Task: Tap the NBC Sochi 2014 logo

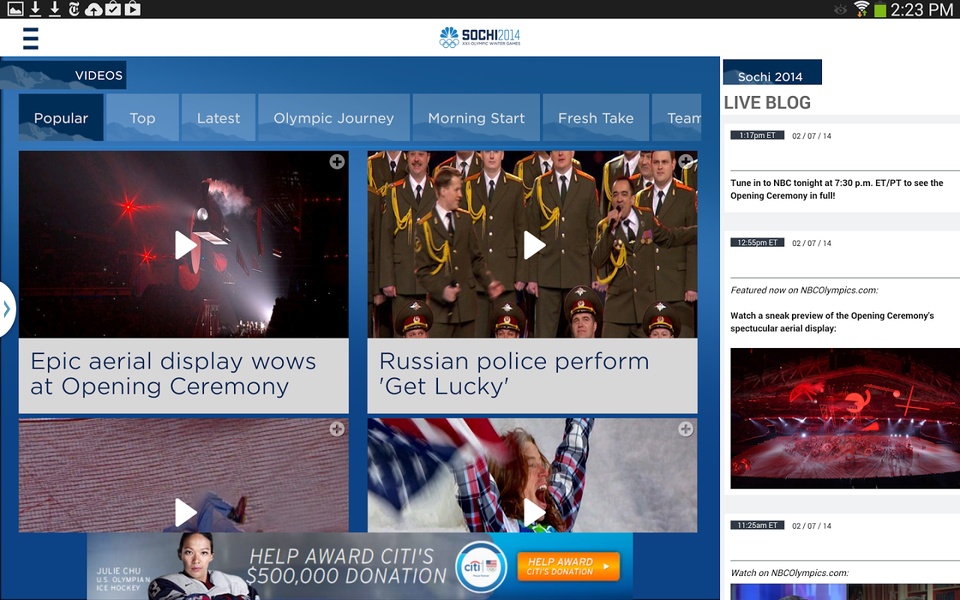Action: 480,37
